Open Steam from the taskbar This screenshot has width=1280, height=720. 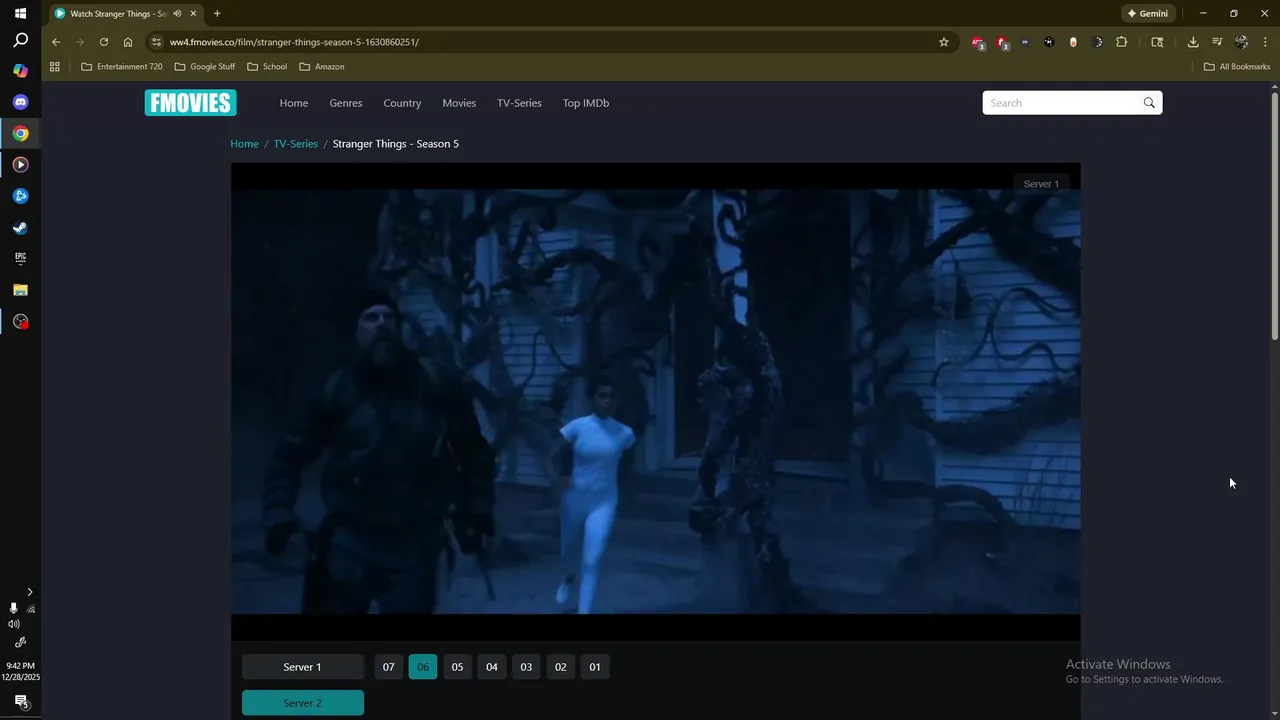coord(20,227)
